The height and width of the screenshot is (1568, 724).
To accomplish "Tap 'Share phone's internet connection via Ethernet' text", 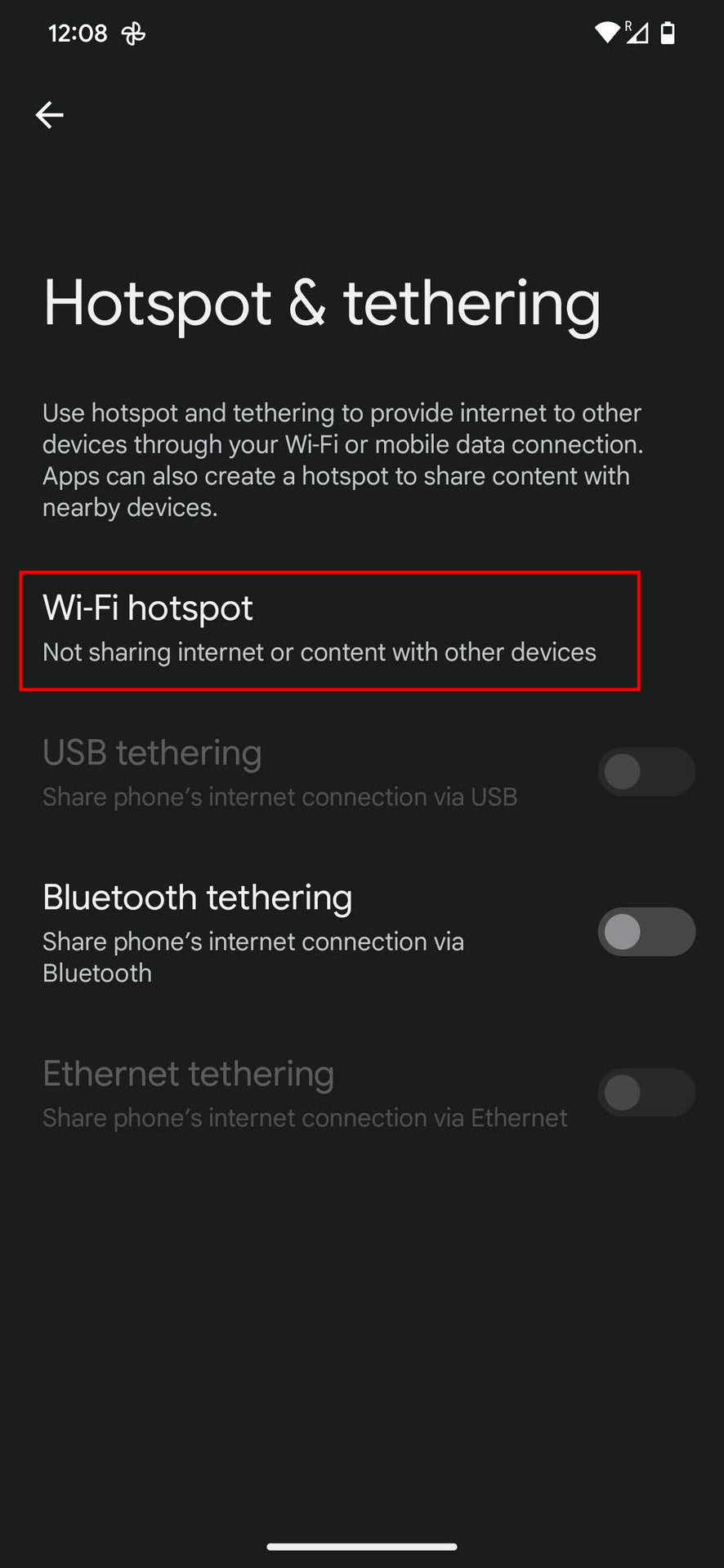I will (305, 1118).
